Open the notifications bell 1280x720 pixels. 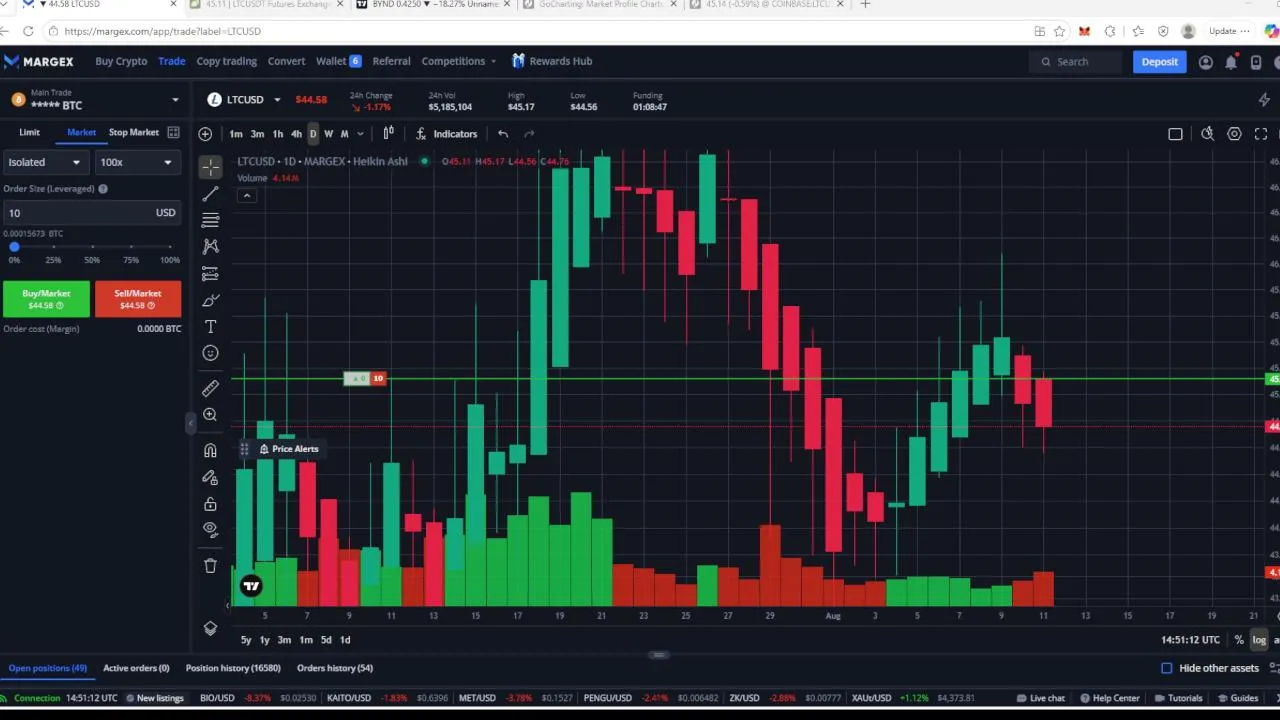(1231, 62)
